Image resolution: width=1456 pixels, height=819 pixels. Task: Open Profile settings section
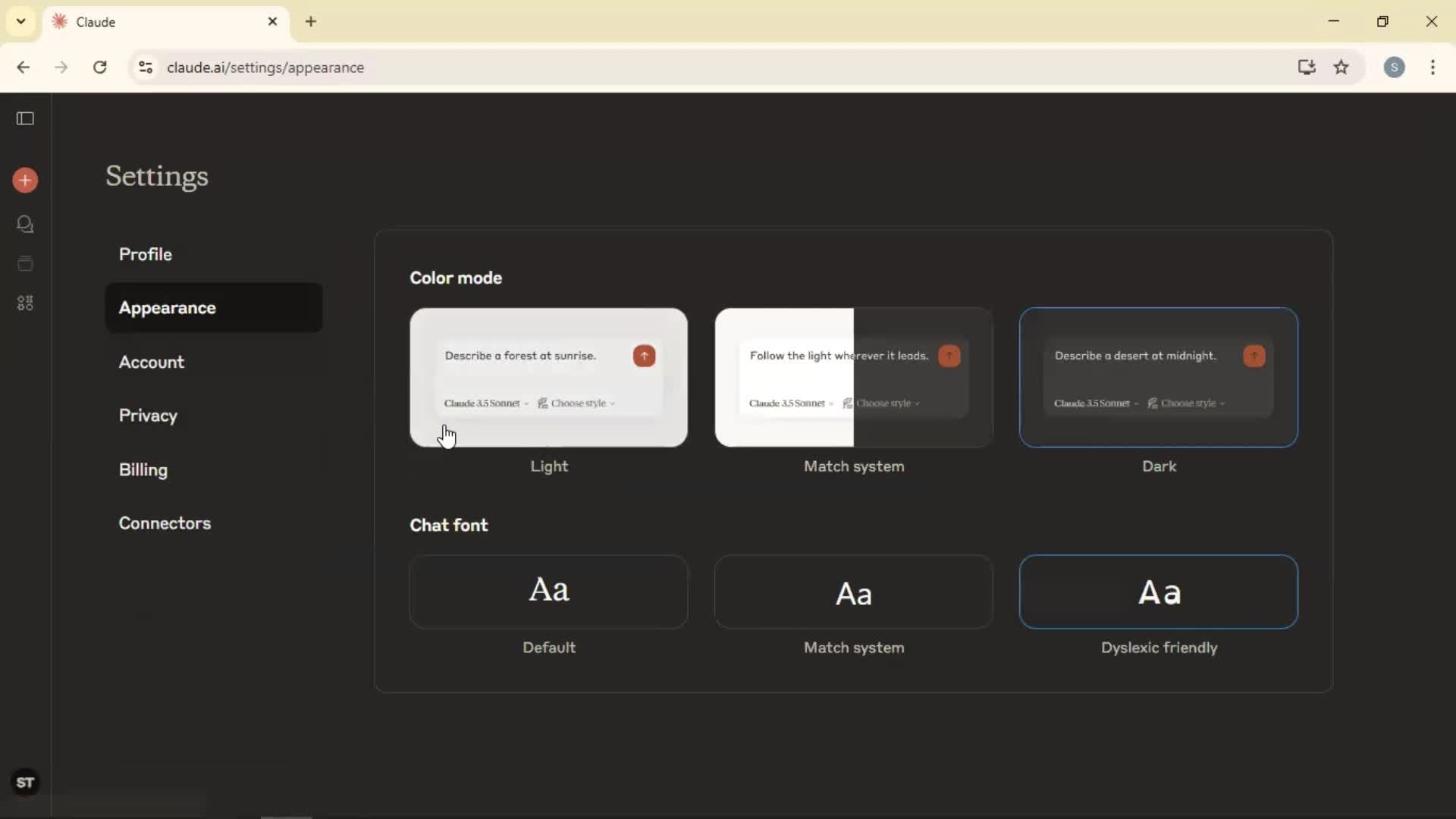coord(214,254)
